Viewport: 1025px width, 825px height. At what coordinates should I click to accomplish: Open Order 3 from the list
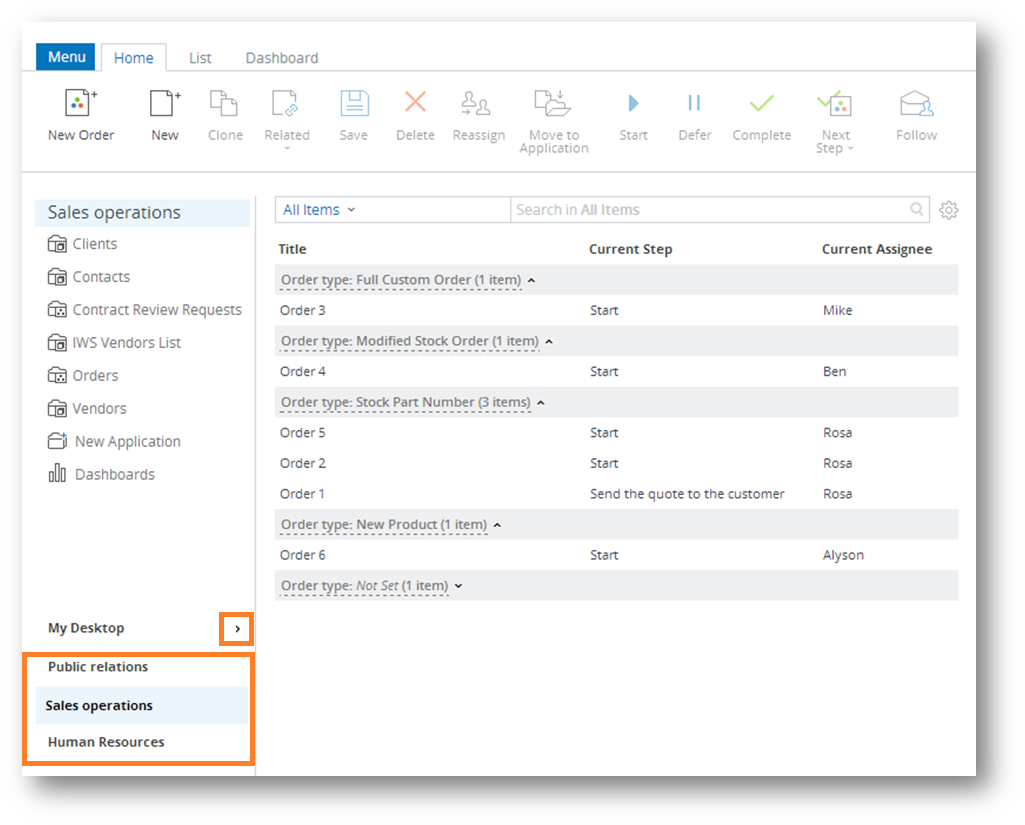click(303, 311)
